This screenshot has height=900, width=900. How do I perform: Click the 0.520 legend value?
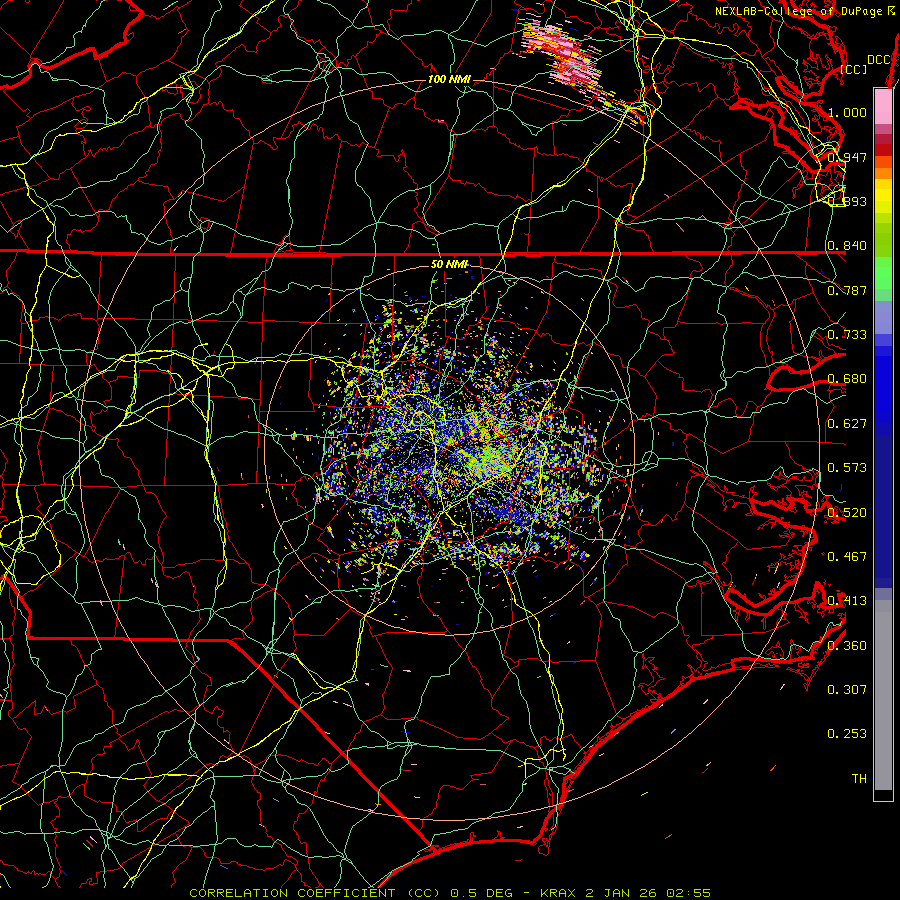pos(847,512)
